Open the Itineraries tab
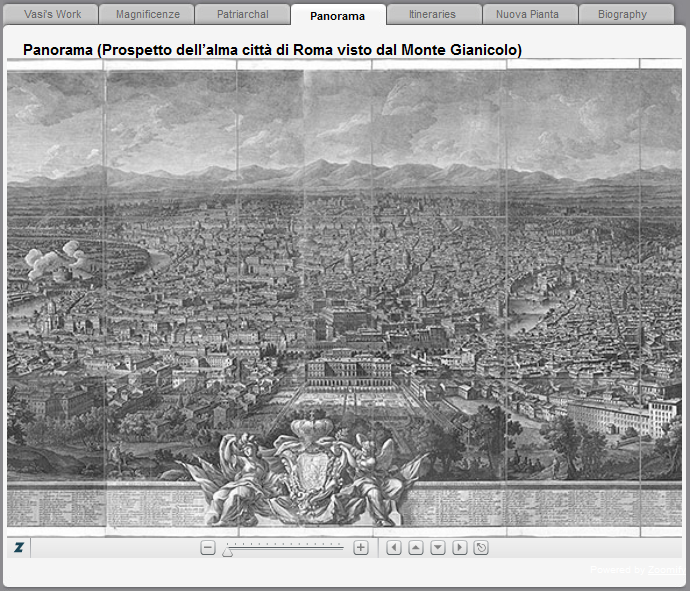The width and height of the screenshot is (690, 591). 434,14
